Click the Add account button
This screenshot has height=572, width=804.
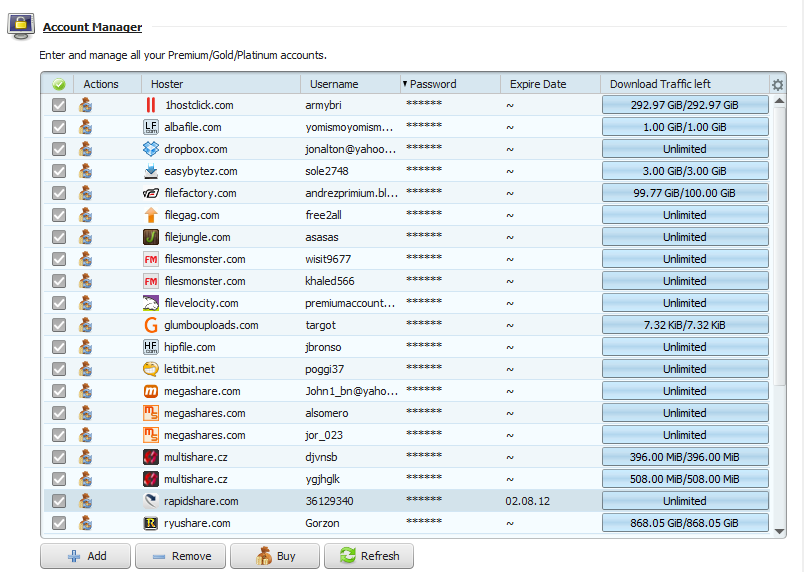86,556
